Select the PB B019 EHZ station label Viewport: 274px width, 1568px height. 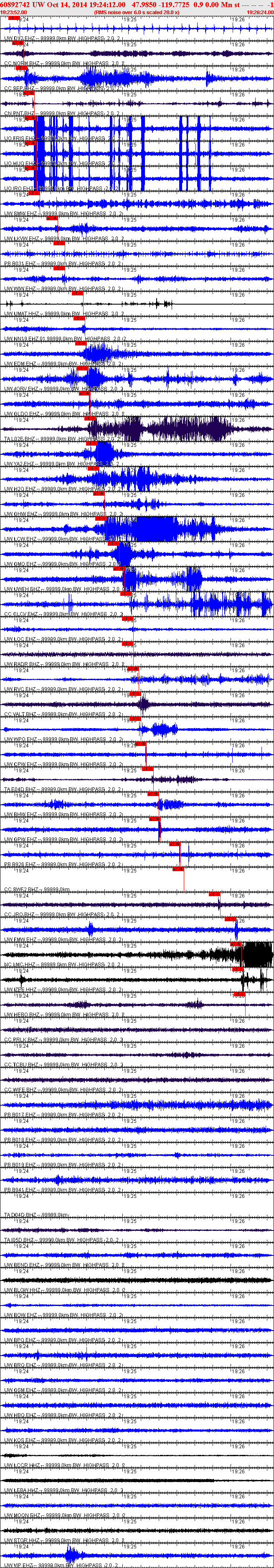(x=63, y=1165)
